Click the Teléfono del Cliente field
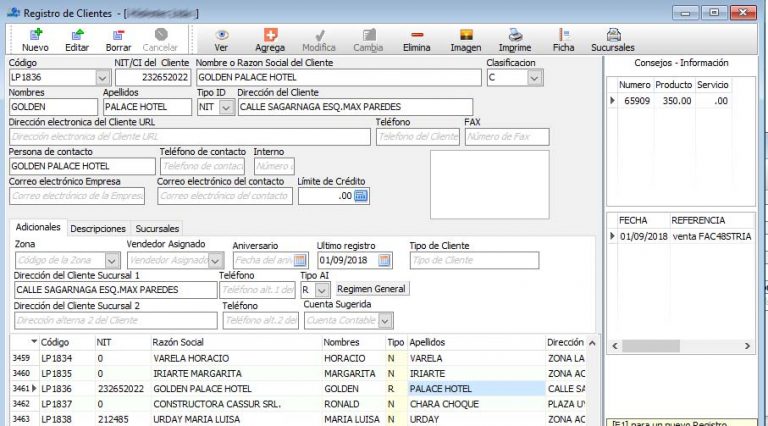Image resolution: width=768 pixels, height=426 pixels. pos(418,137)
